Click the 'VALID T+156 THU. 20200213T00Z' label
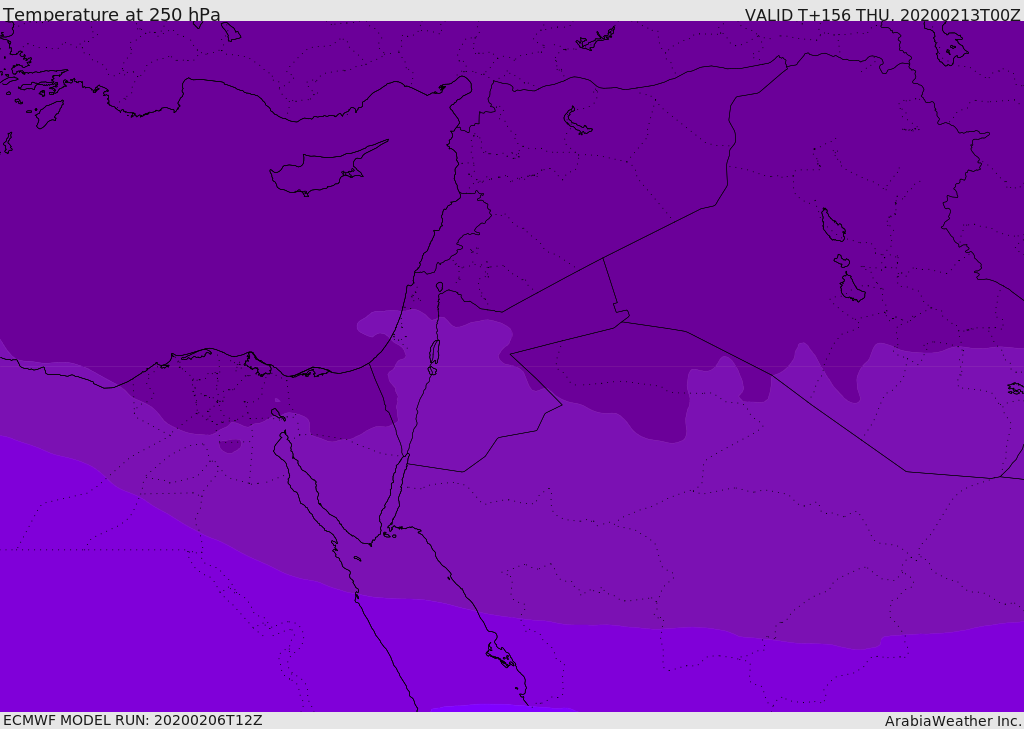 click(882, 15)
